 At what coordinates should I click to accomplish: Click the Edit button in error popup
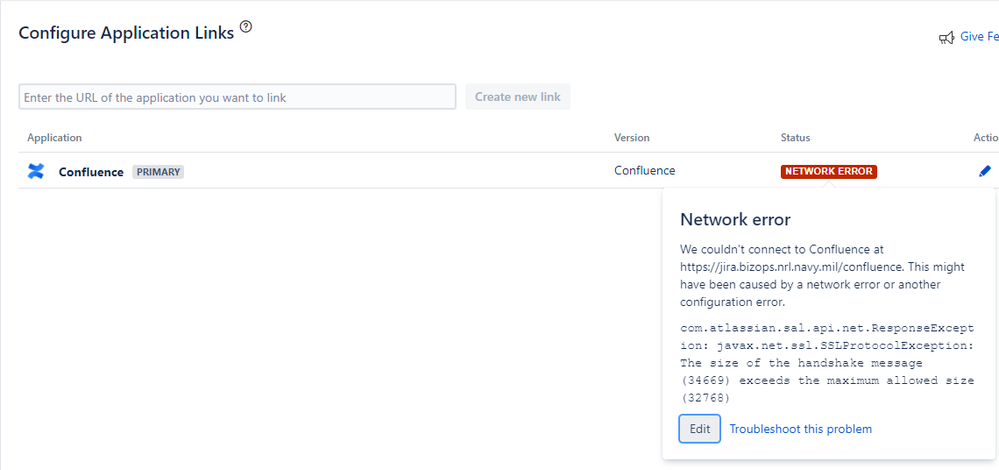pyautogui.click(x=700, y=429)
